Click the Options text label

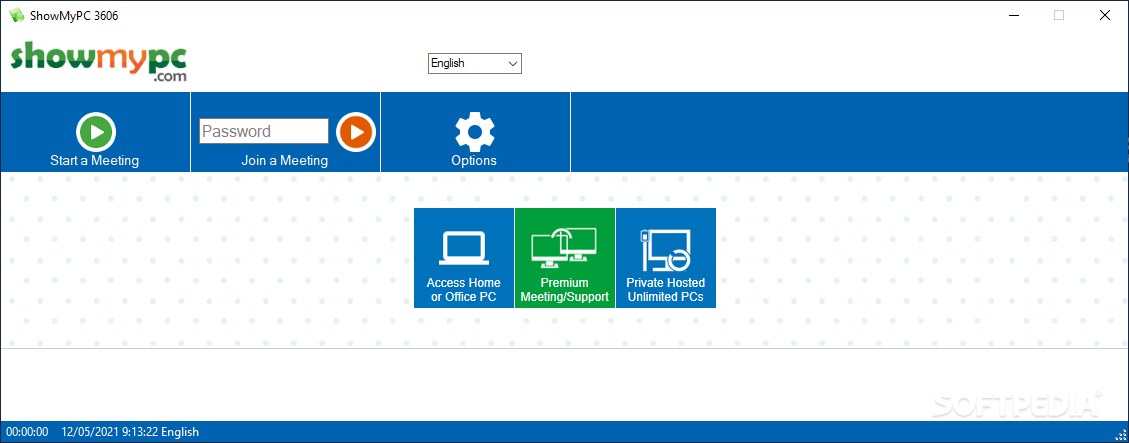point(474,160)
